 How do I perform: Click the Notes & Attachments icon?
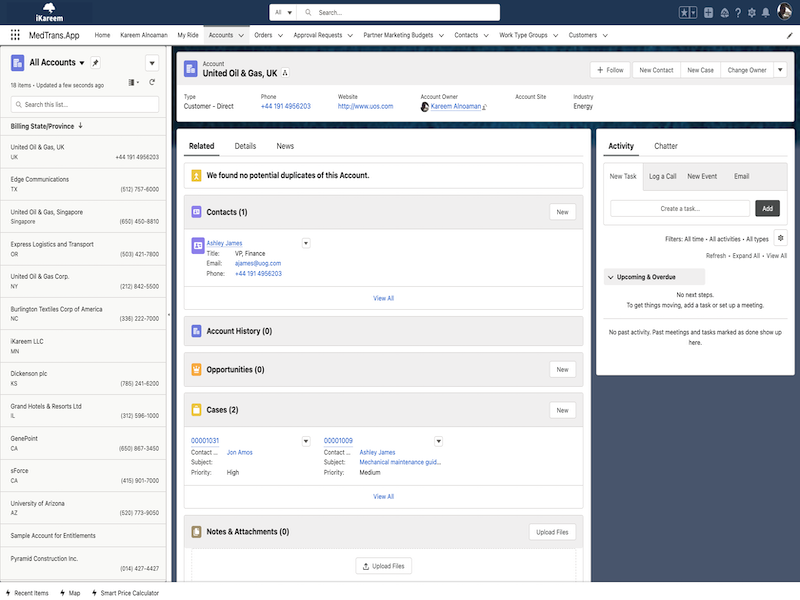click(196, 532)
